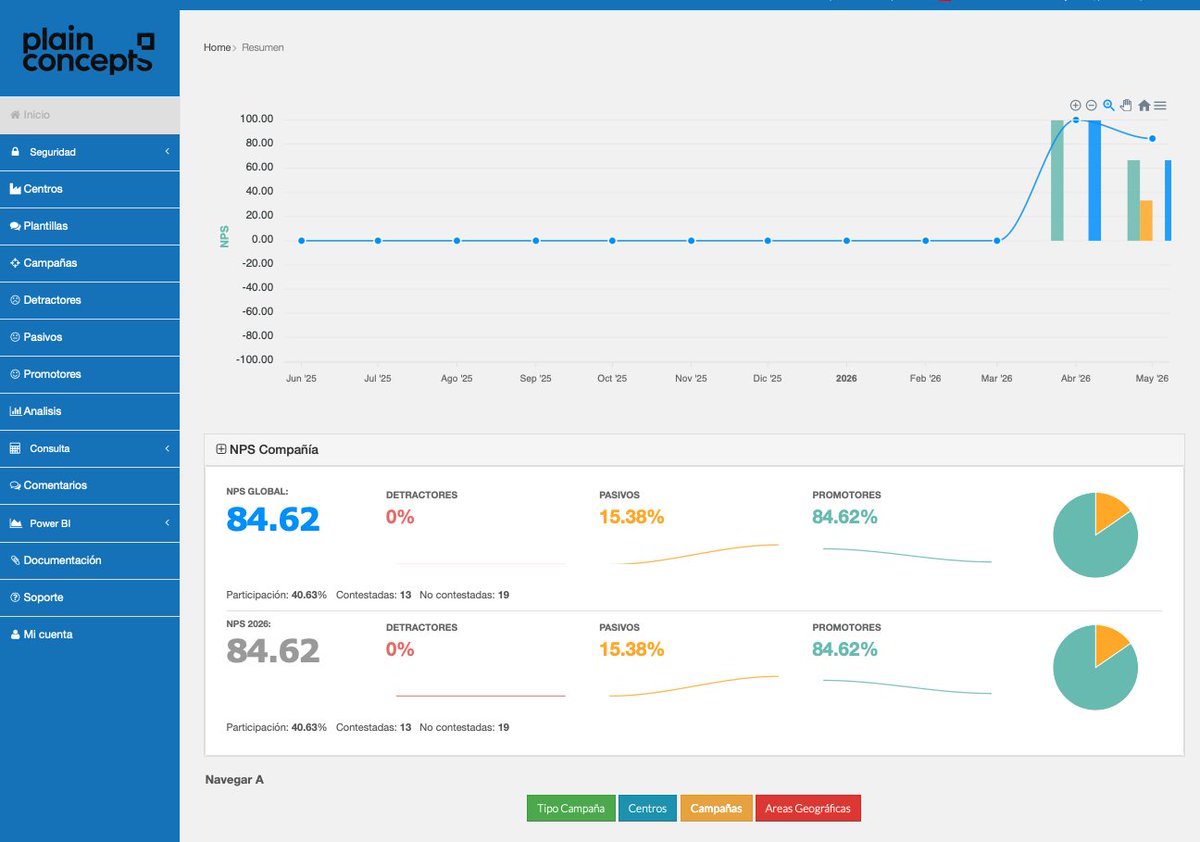
Task: Click the May '26 data point on the line
Action: [x=1152, y=139]
